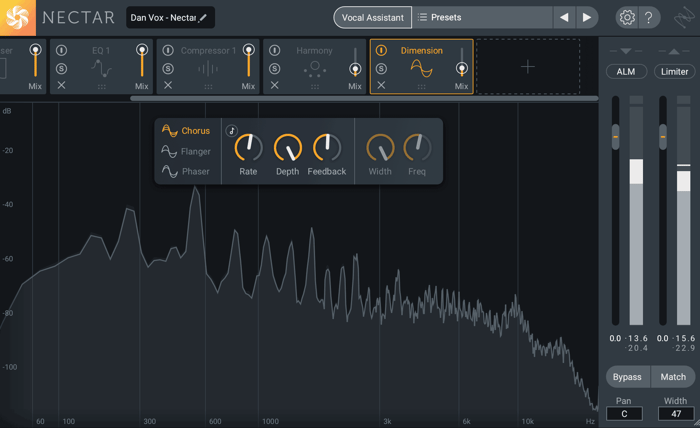The image size is (700, 428).
Task: Grab Dimension module reorder handle dots
Action: [x=421, y=87]
